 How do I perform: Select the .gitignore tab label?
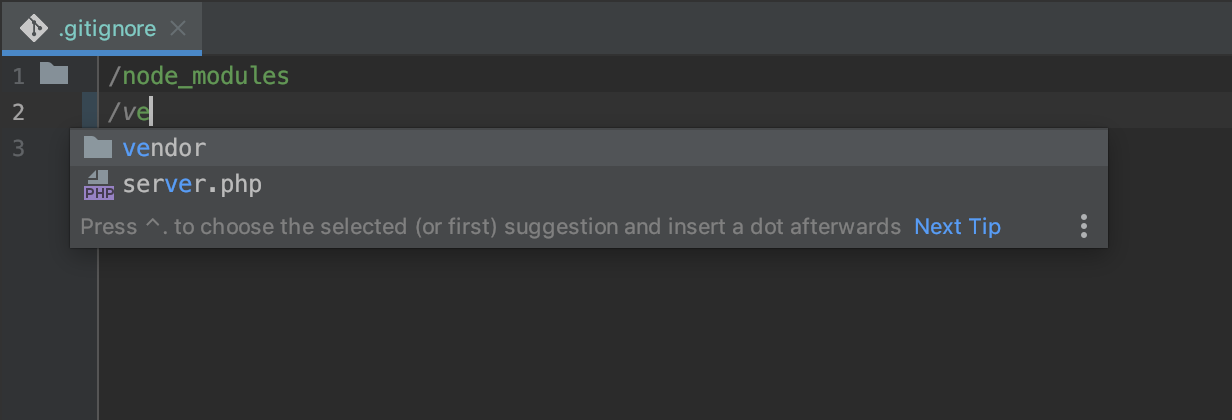108,28
